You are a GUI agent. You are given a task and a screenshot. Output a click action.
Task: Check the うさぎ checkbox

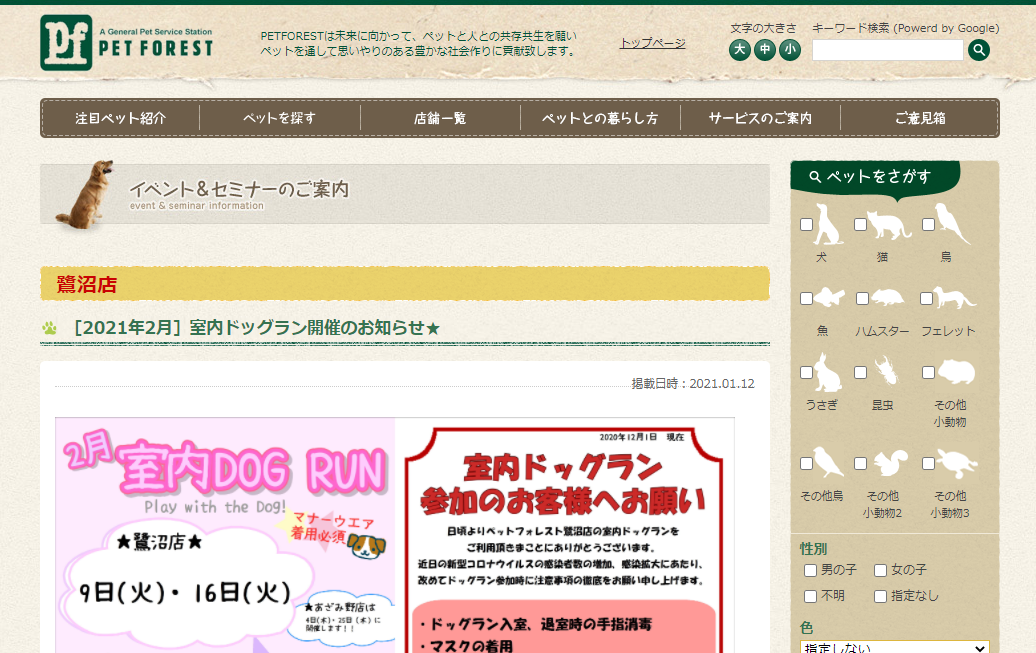pos(806,373)
